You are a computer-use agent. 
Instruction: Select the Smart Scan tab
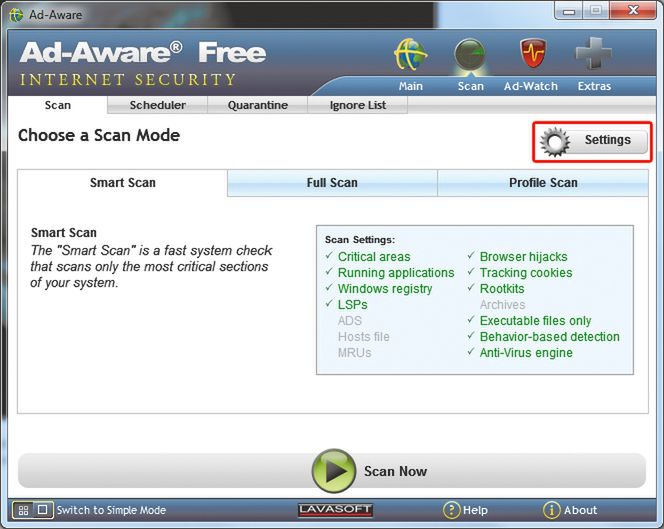(x=122, y=183)
